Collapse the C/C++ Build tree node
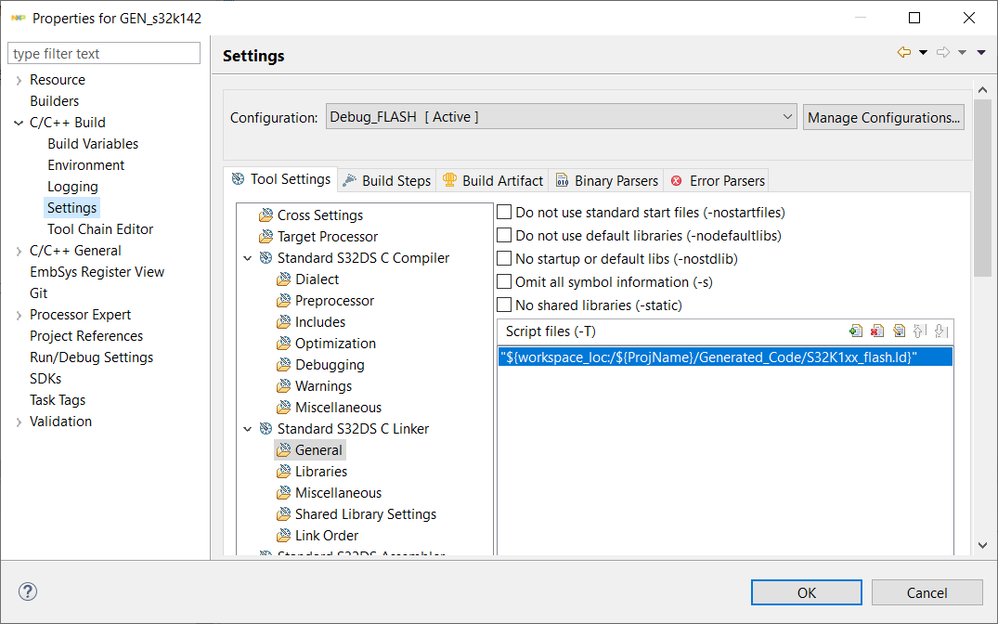Image resolution: width=998 pixels, height=624 pixels. pyautogui.click(x=19, y=123)
